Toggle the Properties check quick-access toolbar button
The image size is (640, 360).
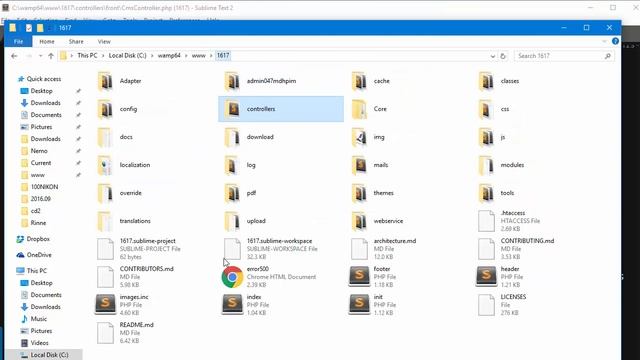point(29,28)
